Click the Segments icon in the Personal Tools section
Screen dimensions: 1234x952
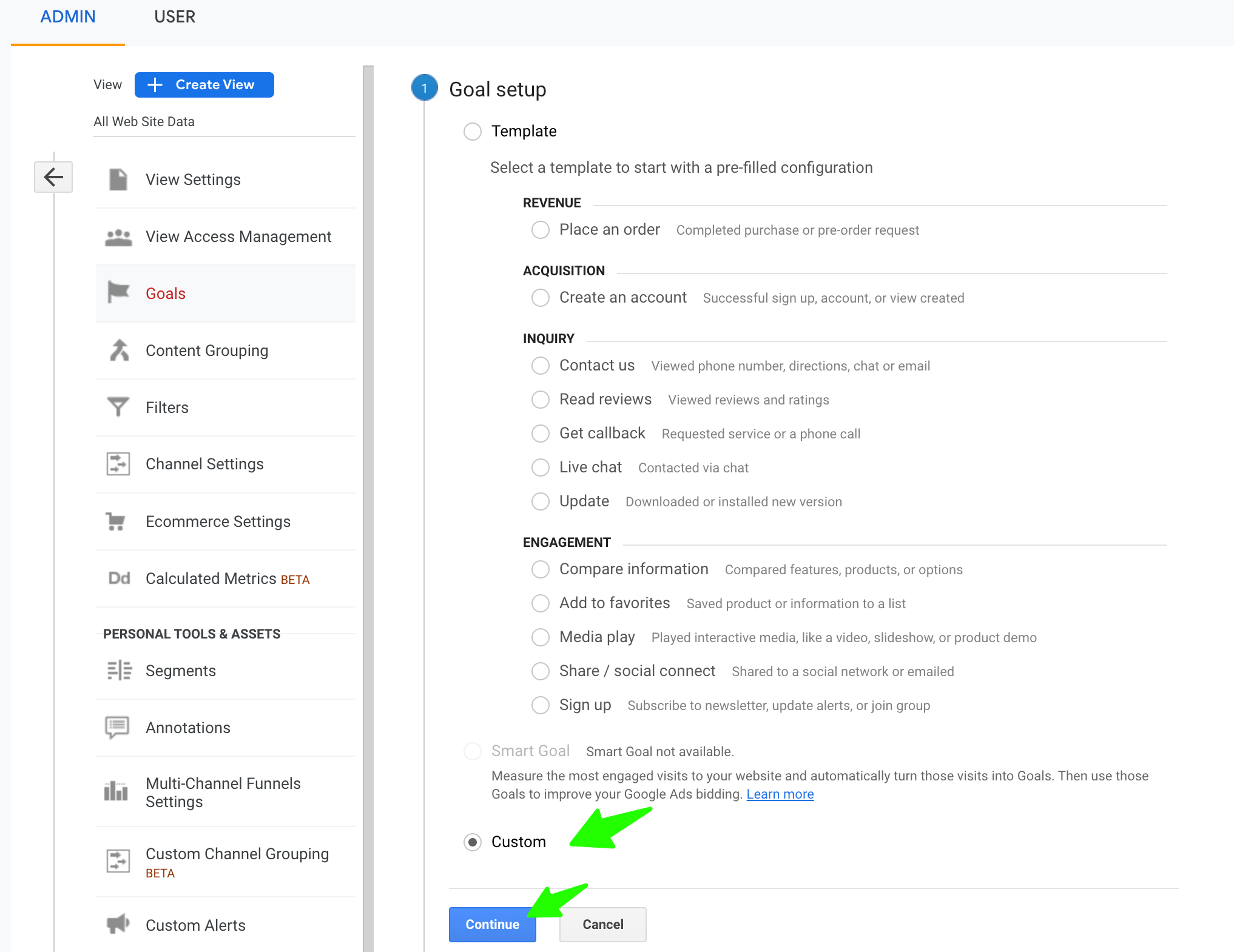pyautogui.click(x=119, y=671)
